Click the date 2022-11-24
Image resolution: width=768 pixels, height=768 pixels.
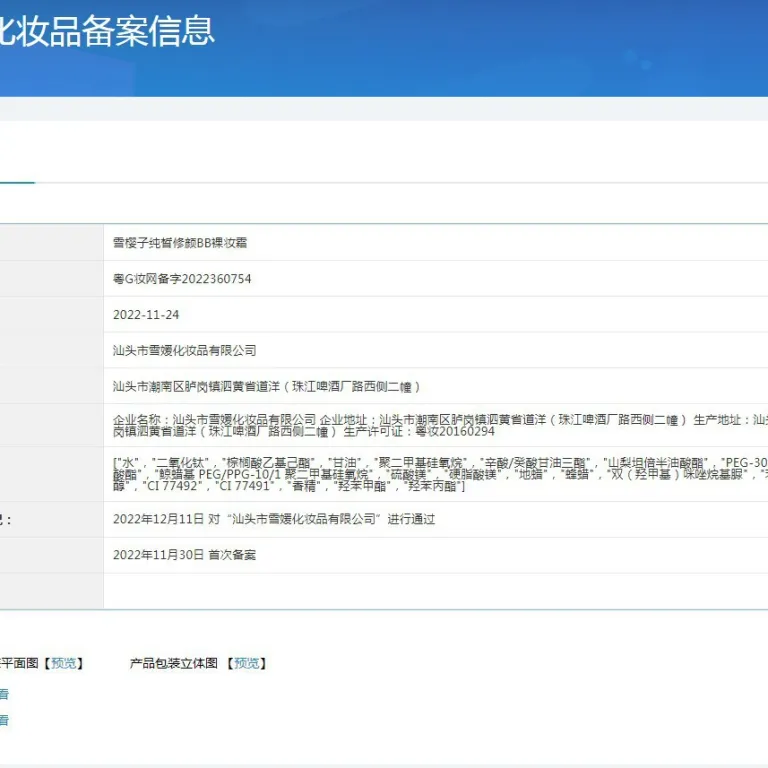pyautogui.click(x=146, y=314)
